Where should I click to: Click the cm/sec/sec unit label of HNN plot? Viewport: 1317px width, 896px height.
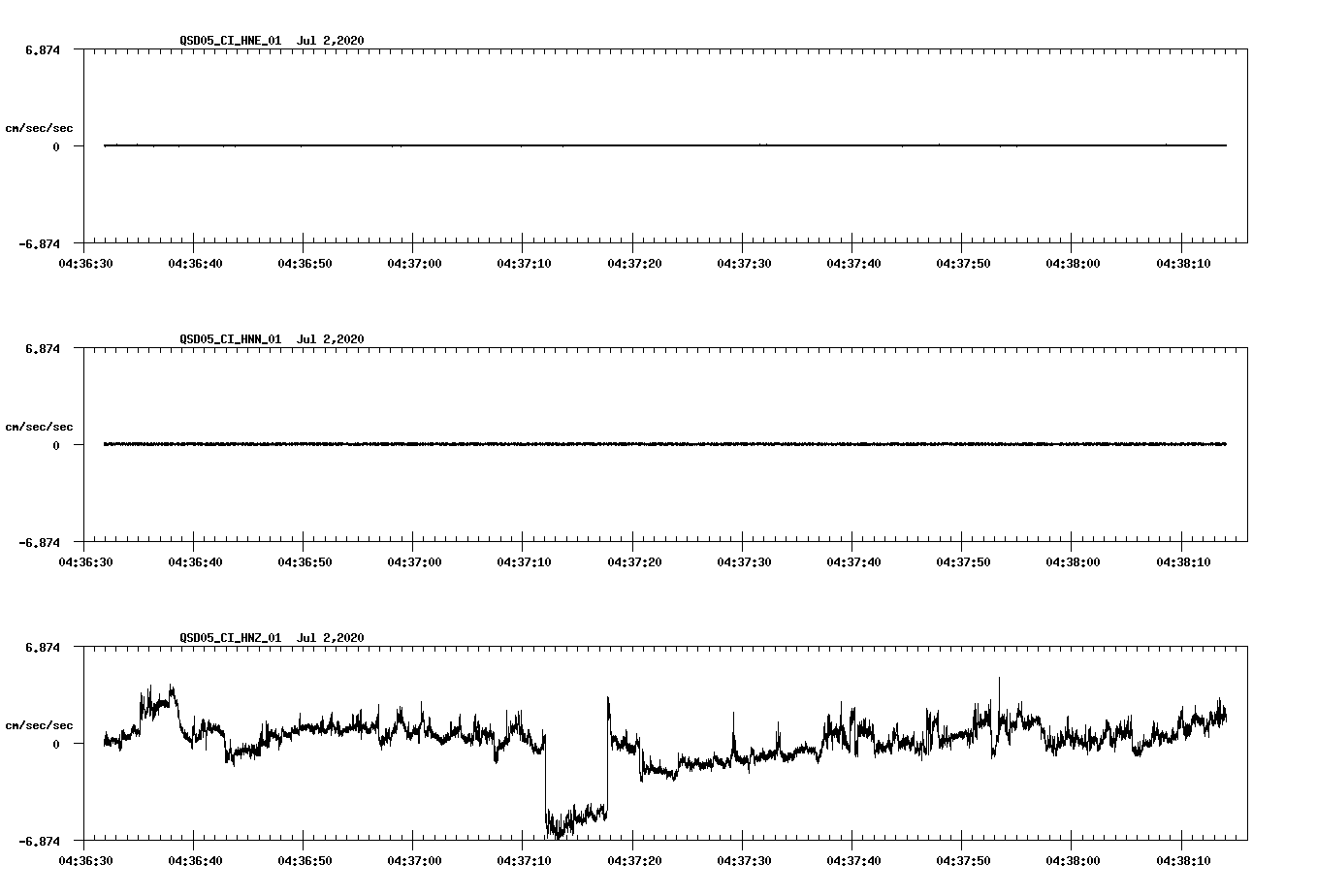click(39, 427)
